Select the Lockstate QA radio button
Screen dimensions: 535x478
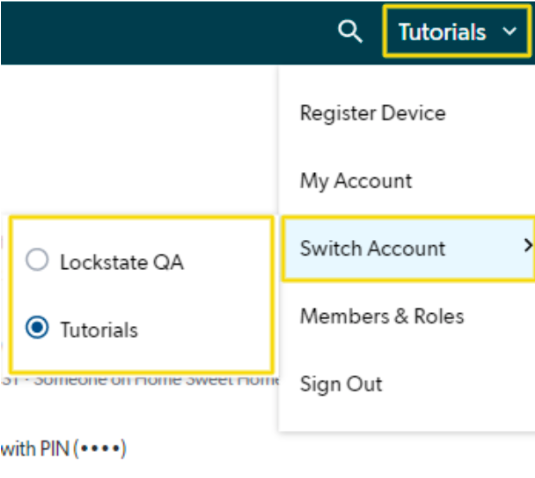coord(37,260)
